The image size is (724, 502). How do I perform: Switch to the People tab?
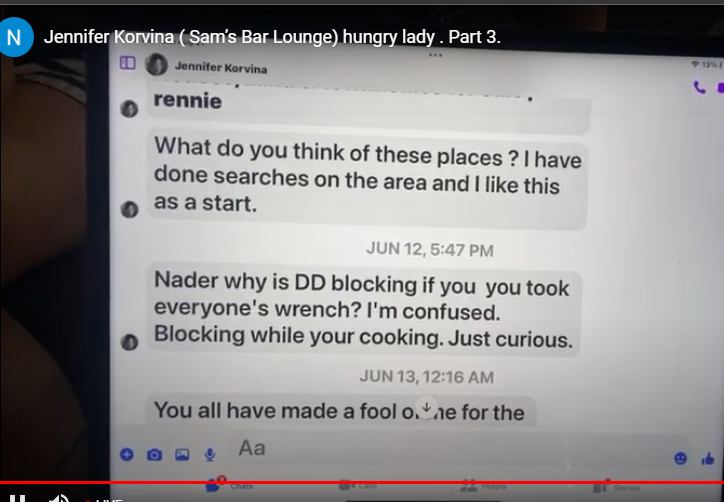[483, 486]
